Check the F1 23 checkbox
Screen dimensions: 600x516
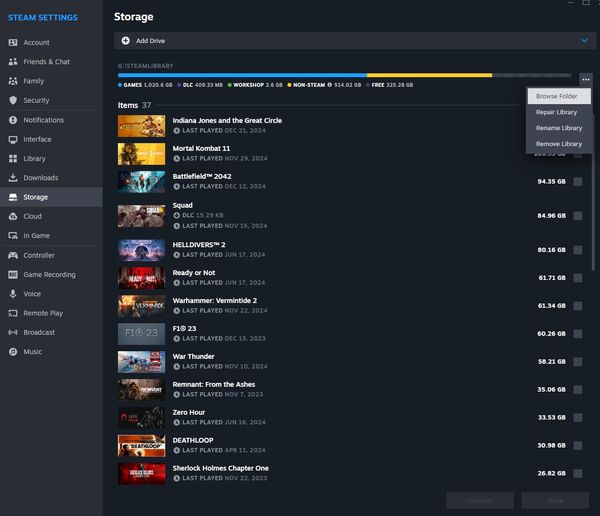(x=578, y=334)
